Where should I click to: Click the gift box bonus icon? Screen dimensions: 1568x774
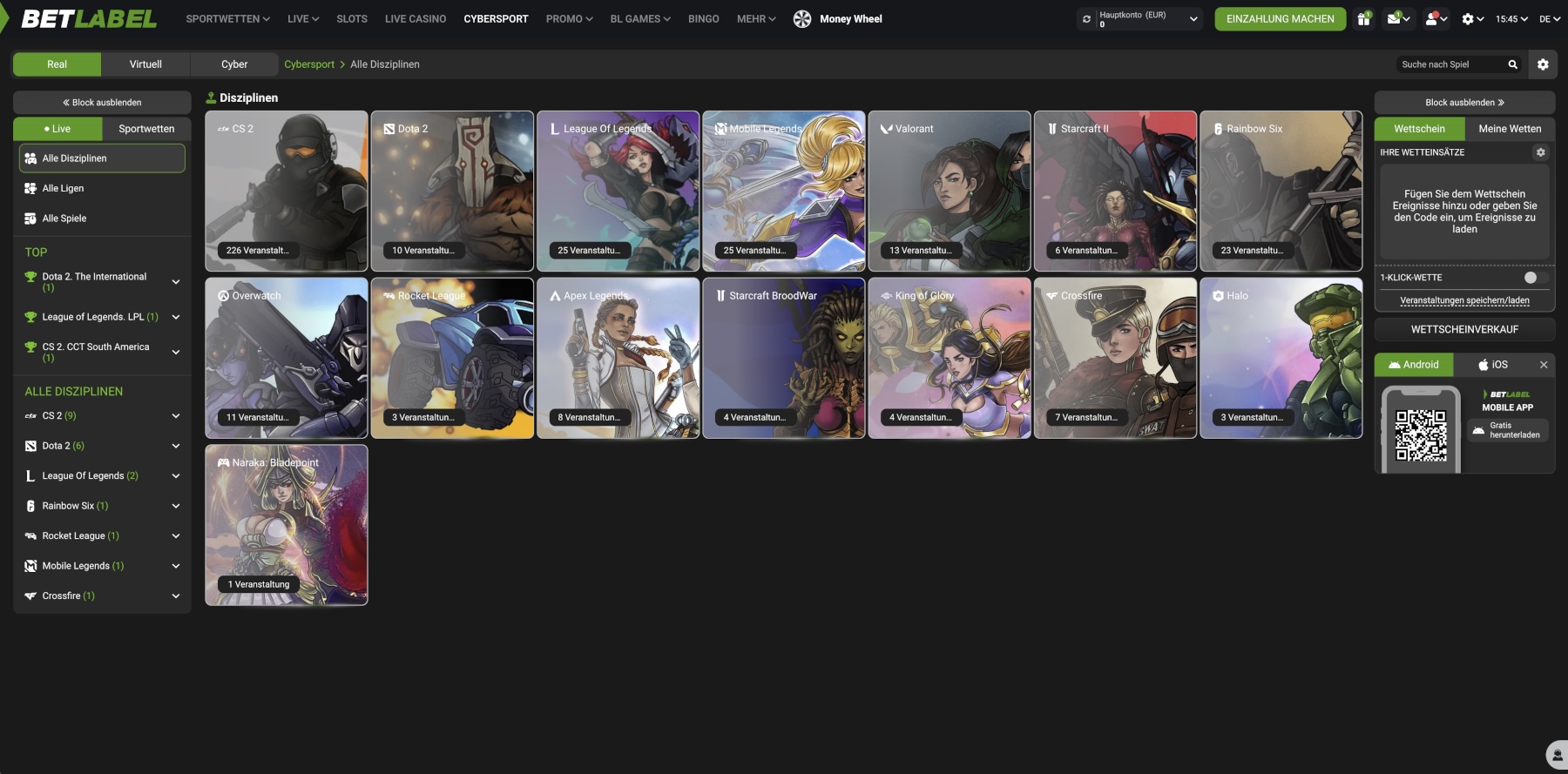tap(1363, 19)
